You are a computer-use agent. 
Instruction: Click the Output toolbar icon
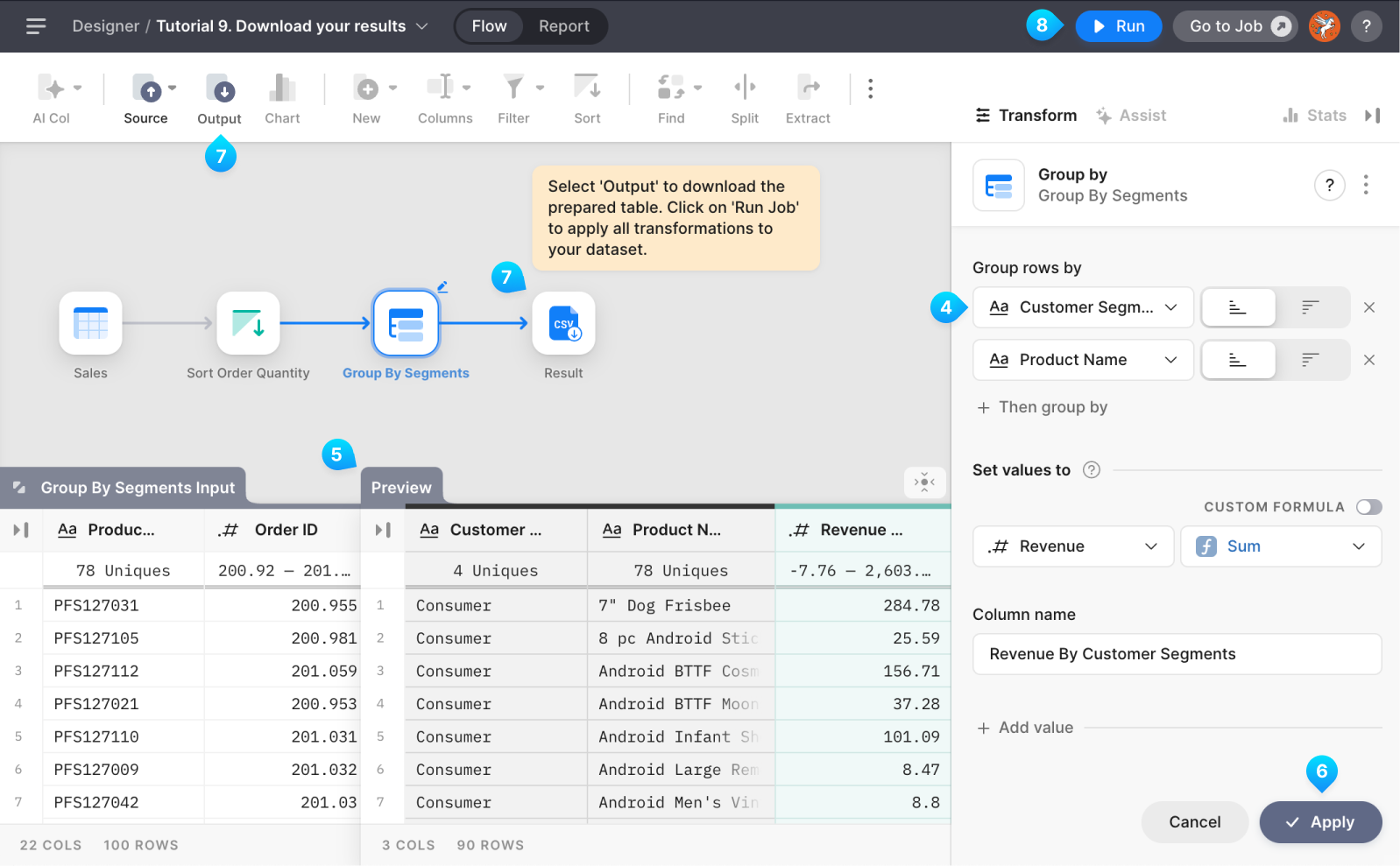tap(219, 89)
